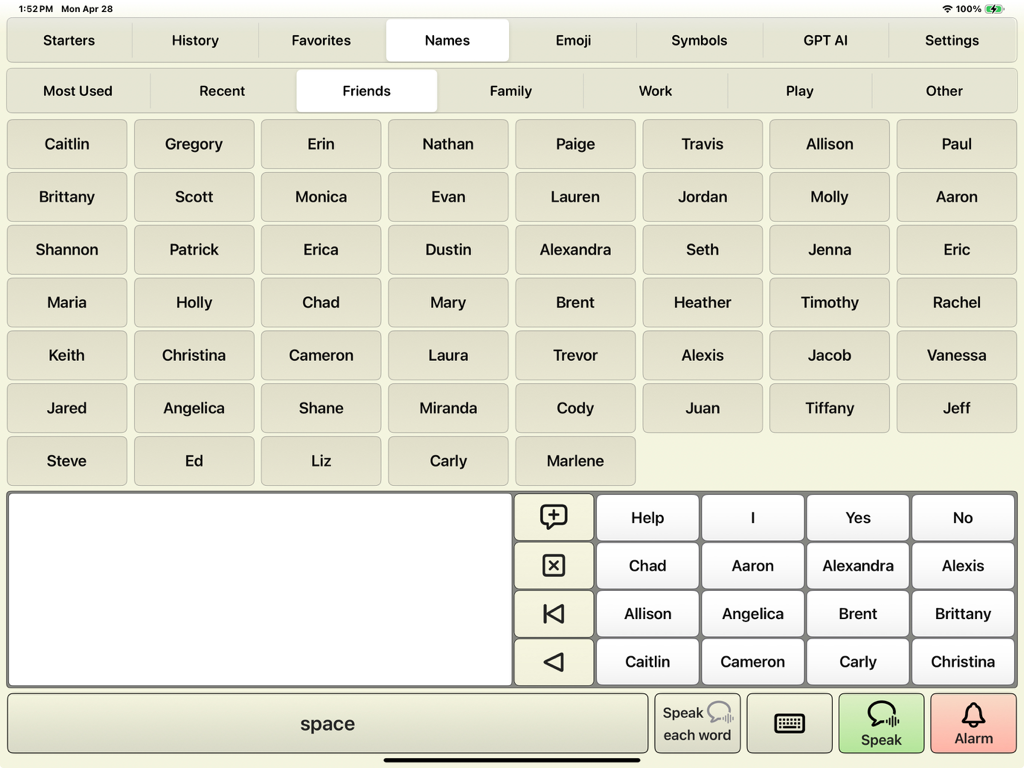The height and width of the screenshot is (768, 1024).
Task: Tap the green Speak speech bubble icon
Action: click(881, 722)
